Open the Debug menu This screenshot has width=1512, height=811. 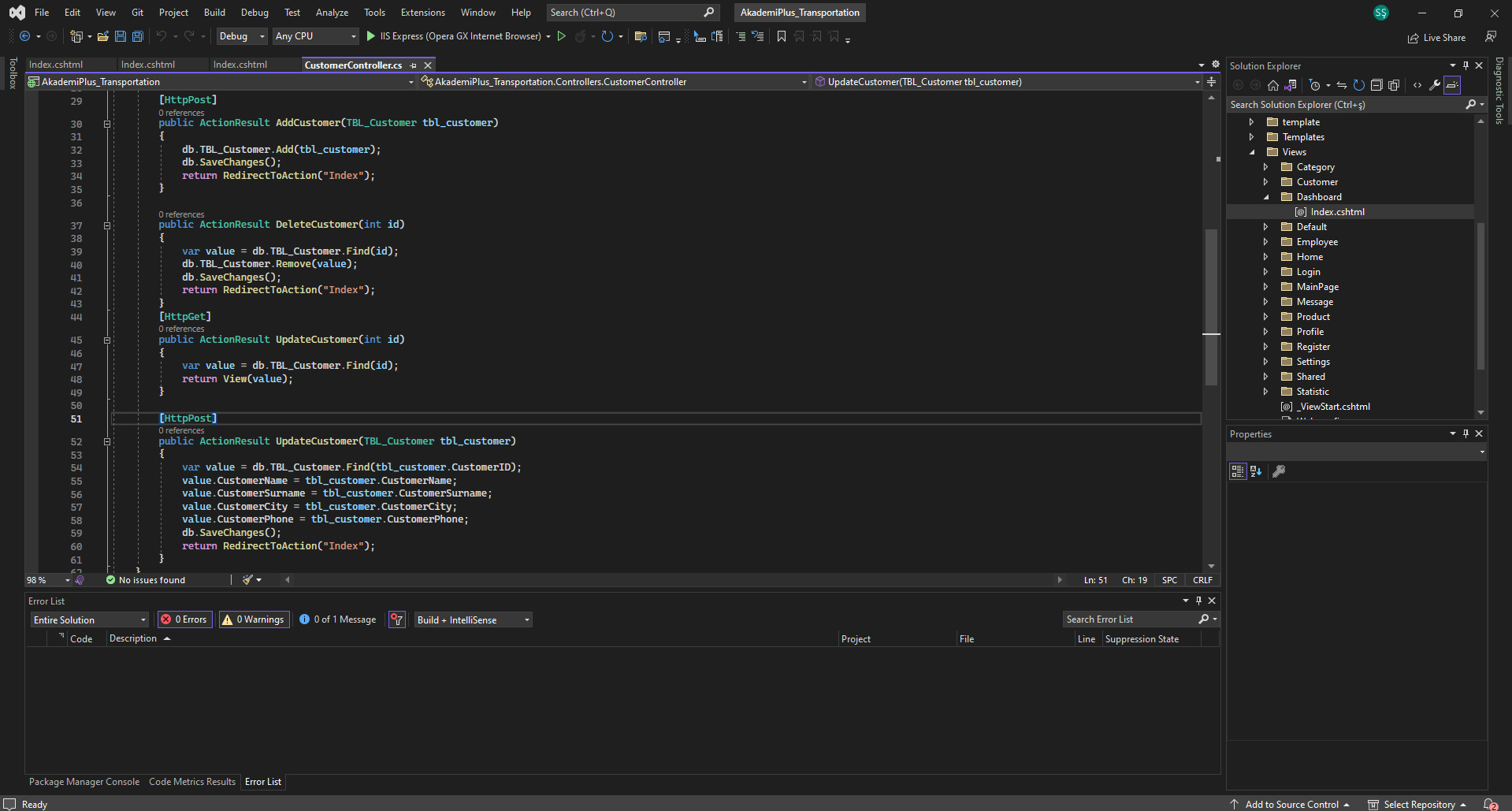pos(254,12)
